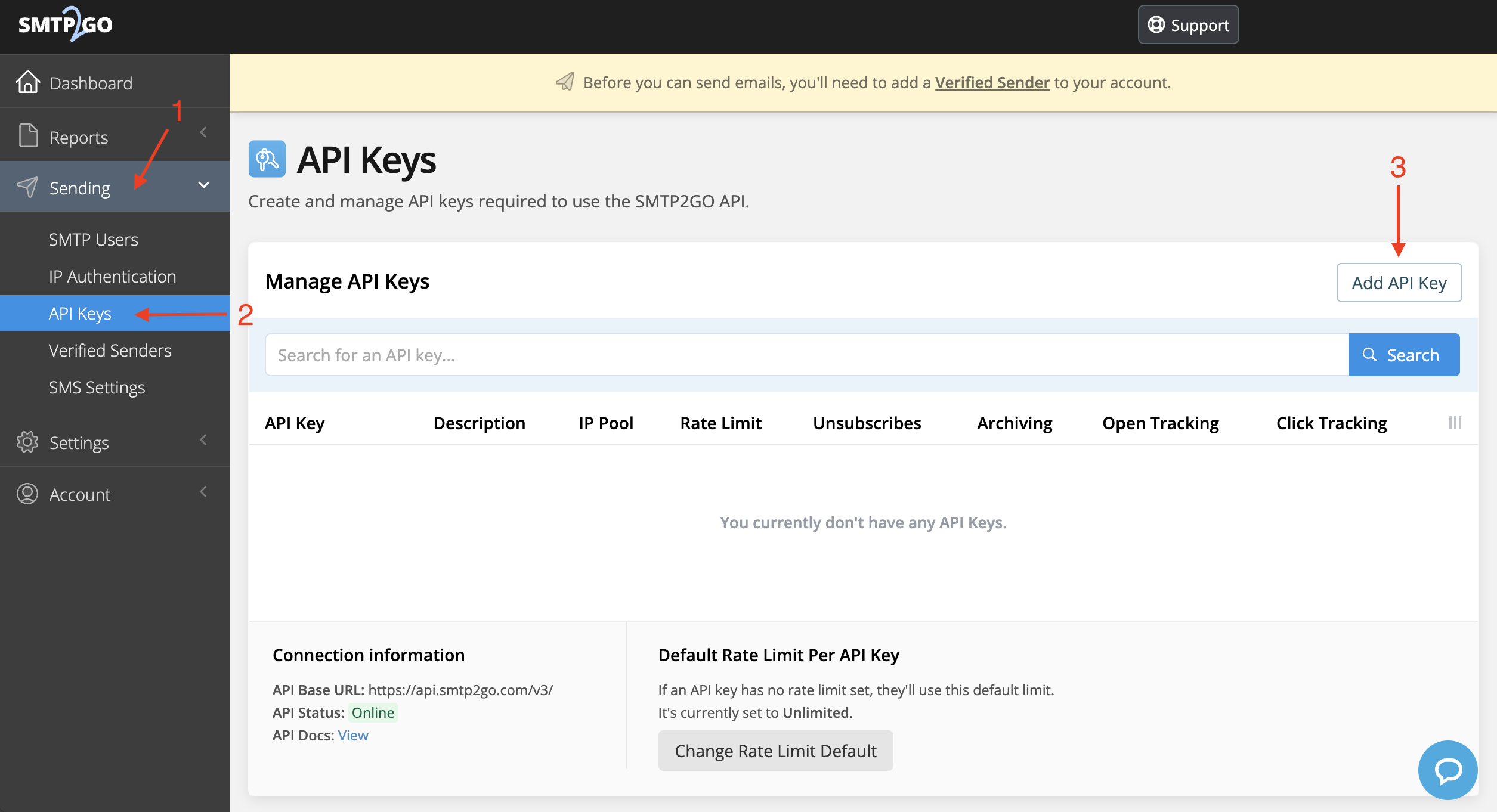Click the table column chooser icon
The height and width of the screenshot is (812, 1497).
tap(1455, 423)
